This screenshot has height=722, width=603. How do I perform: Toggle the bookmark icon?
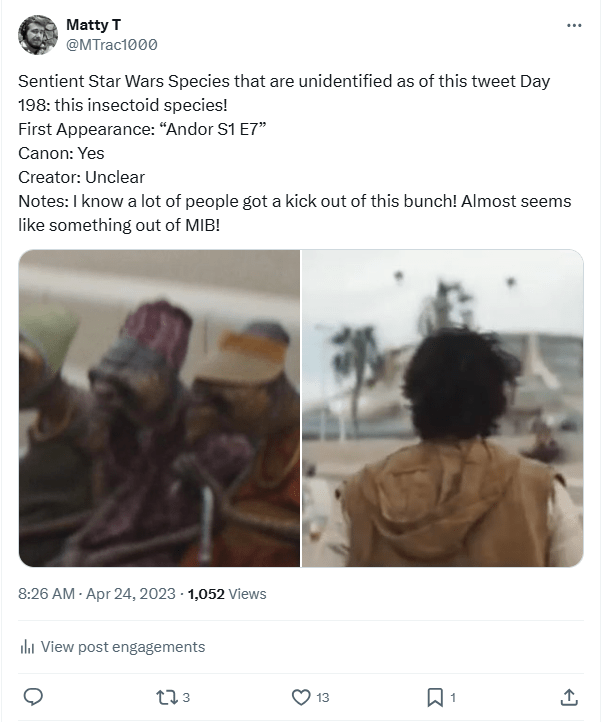435,697
